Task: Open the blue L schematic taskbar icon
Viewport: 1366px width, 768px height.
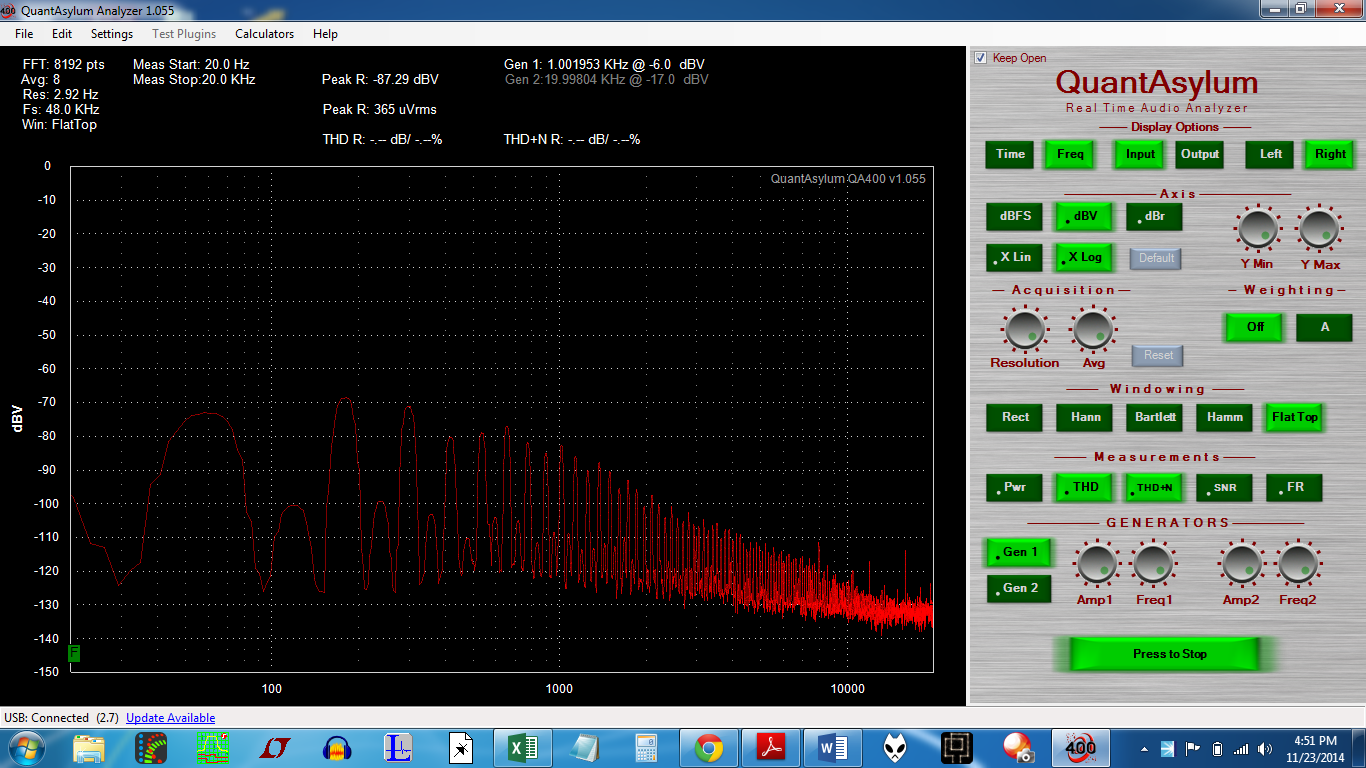Action: point(398,747)
